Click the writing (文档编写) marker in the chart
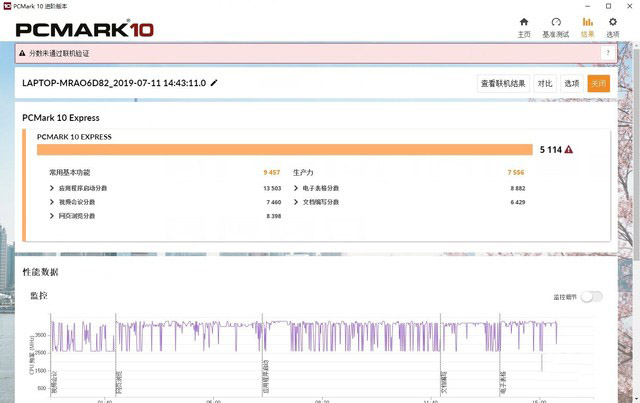The image size is (640, 403). tap(441, 355)
